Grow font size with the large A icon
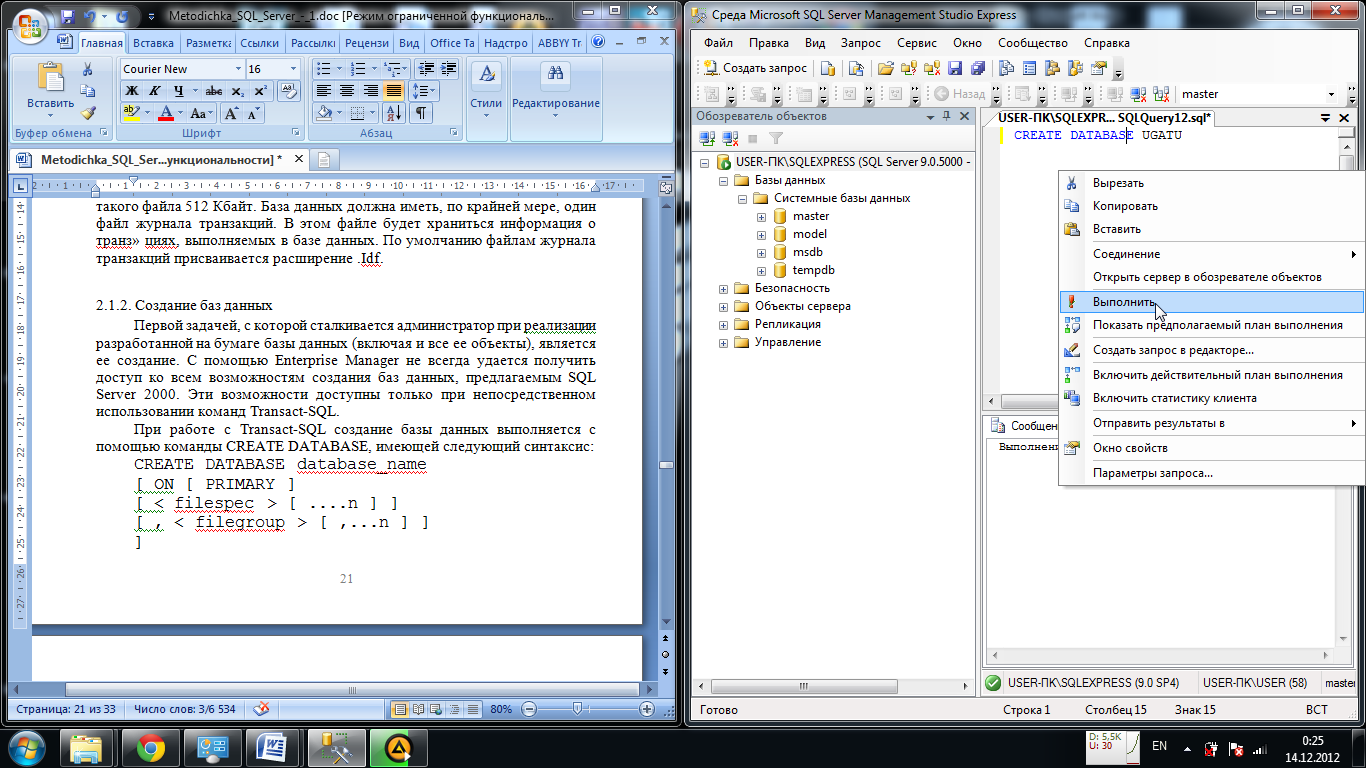The height and width of the screenshot is (768, 1366). click(231, 114)
